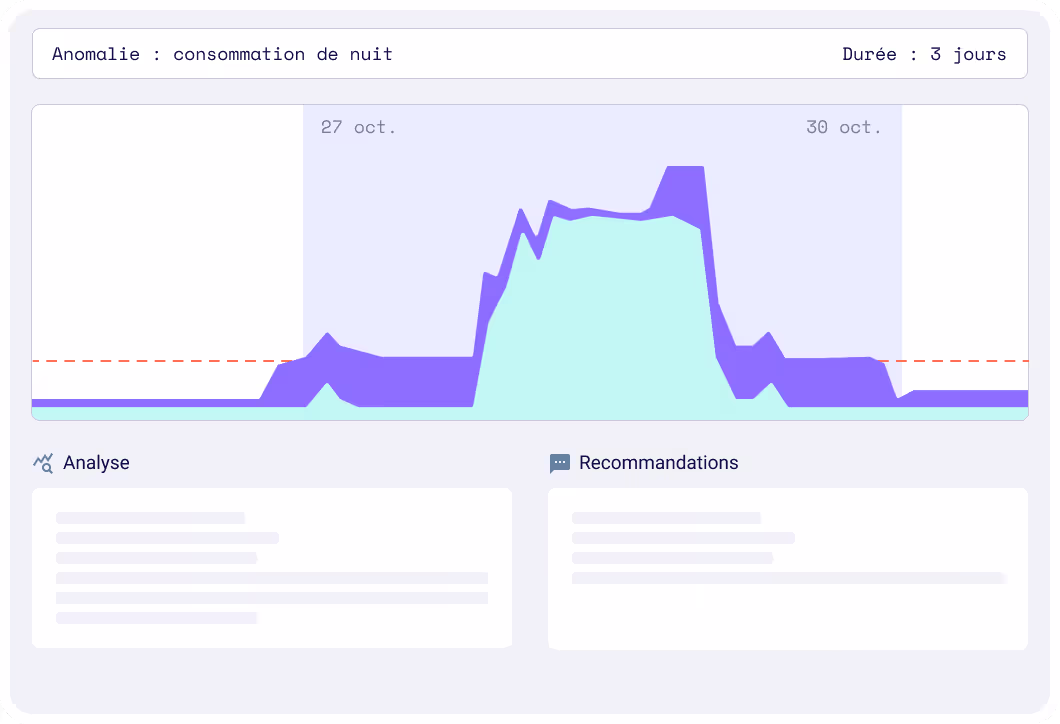Open the Analyse placeholder card
Screen dimensions: 1060x724
click(x=272, y=568)
